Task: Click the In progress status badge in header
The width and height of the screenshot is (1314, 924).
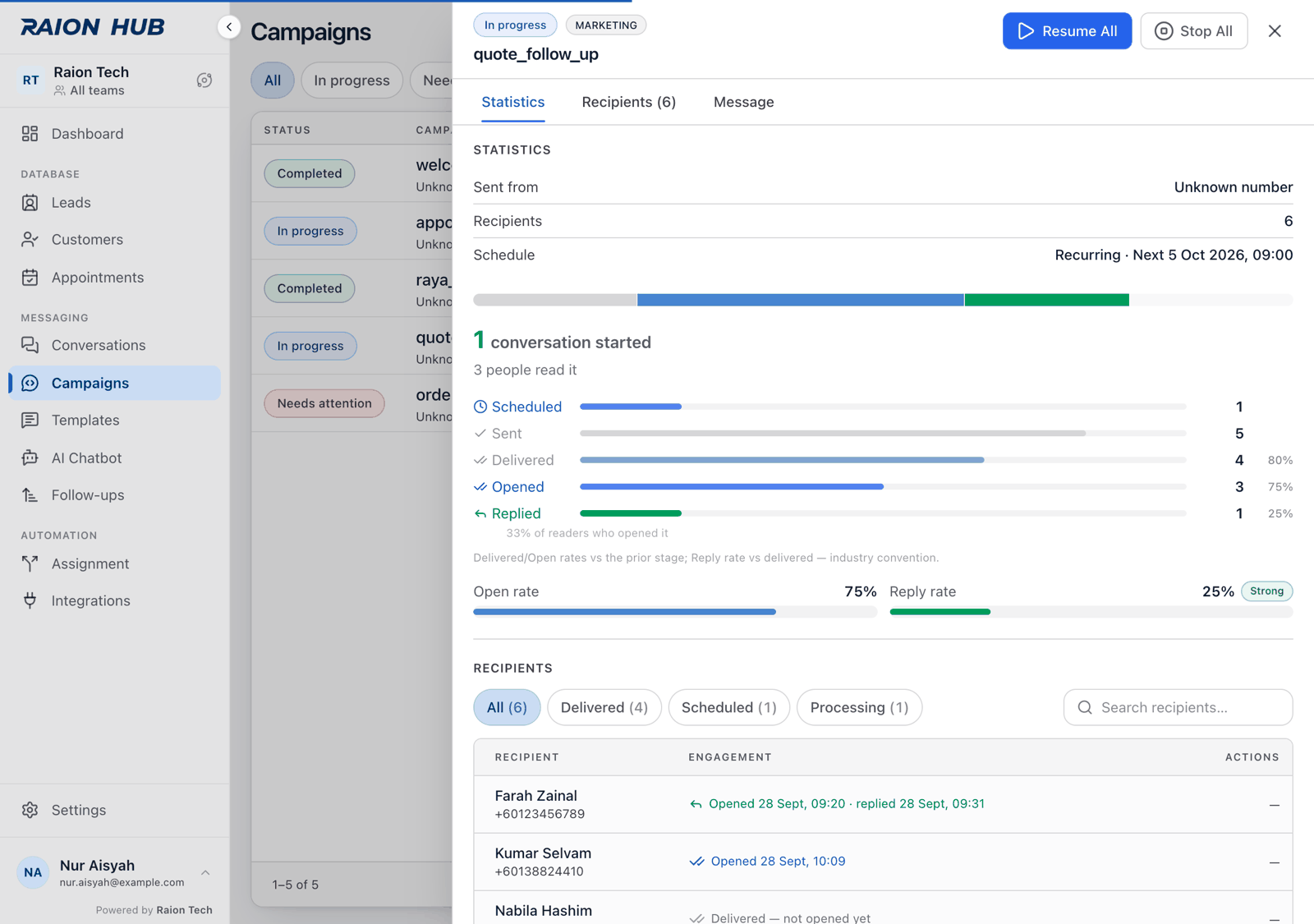Action: pyautogui.click(x=515, y=25)
